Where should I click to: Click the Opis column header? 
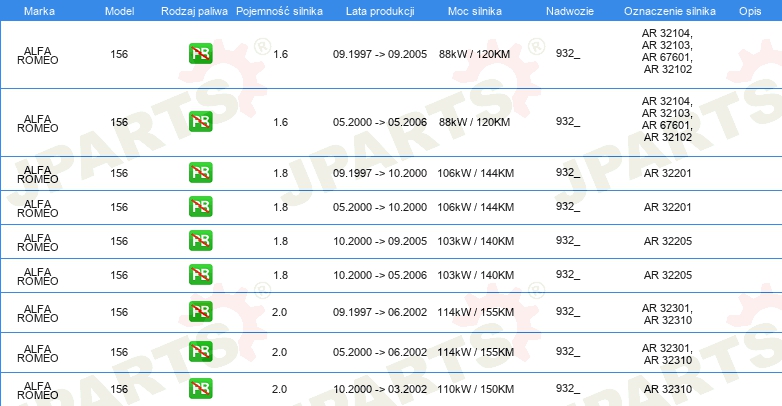click(x=750, y=11)
